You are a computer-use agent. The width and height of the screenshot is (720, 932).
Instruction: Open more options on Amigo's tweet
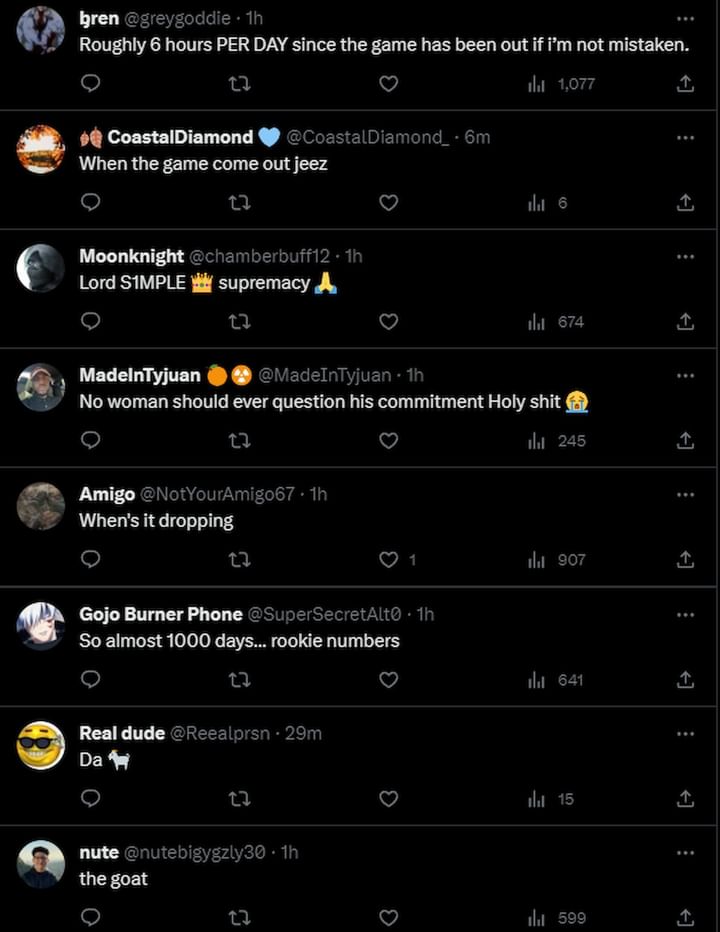click(685, 494)
